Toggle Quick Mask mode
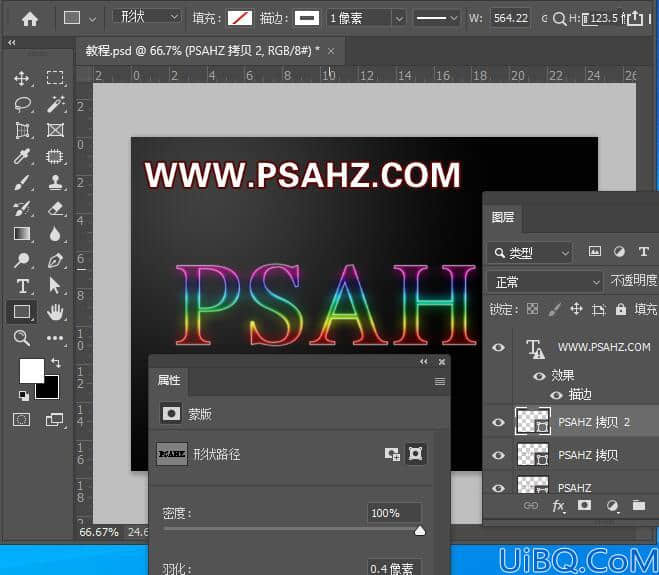The image size is (659, 575). (21, 419)
